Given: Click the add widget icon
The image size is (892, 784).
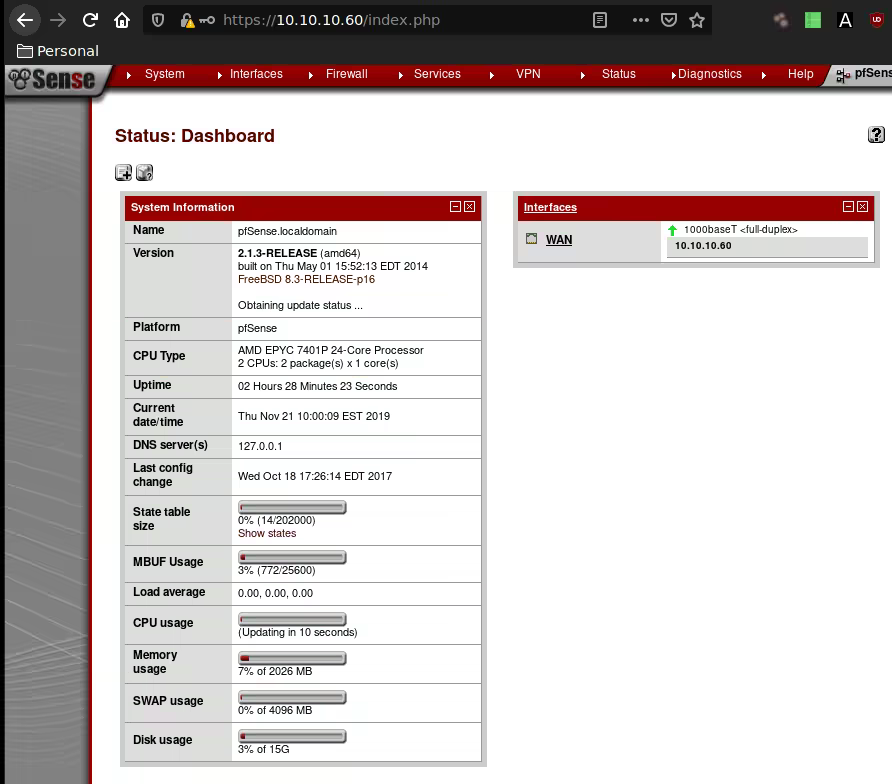Looking at the screenshot, I should (x=124, y=173).
